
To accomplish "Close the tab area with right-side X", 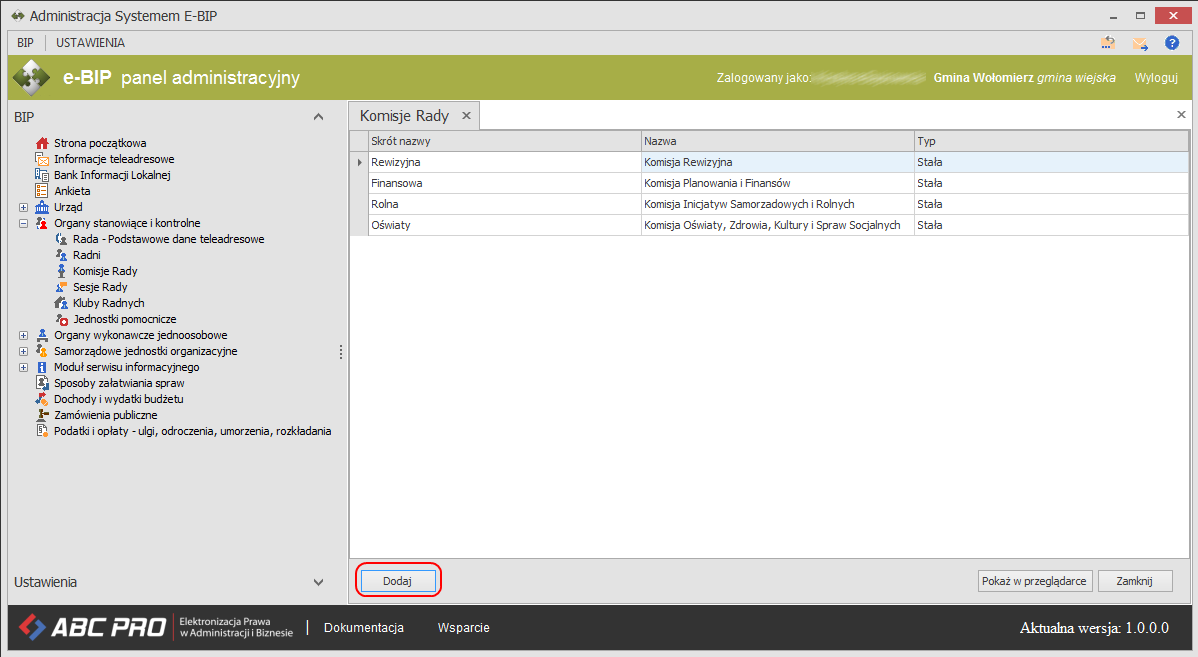I will 1181,115.
